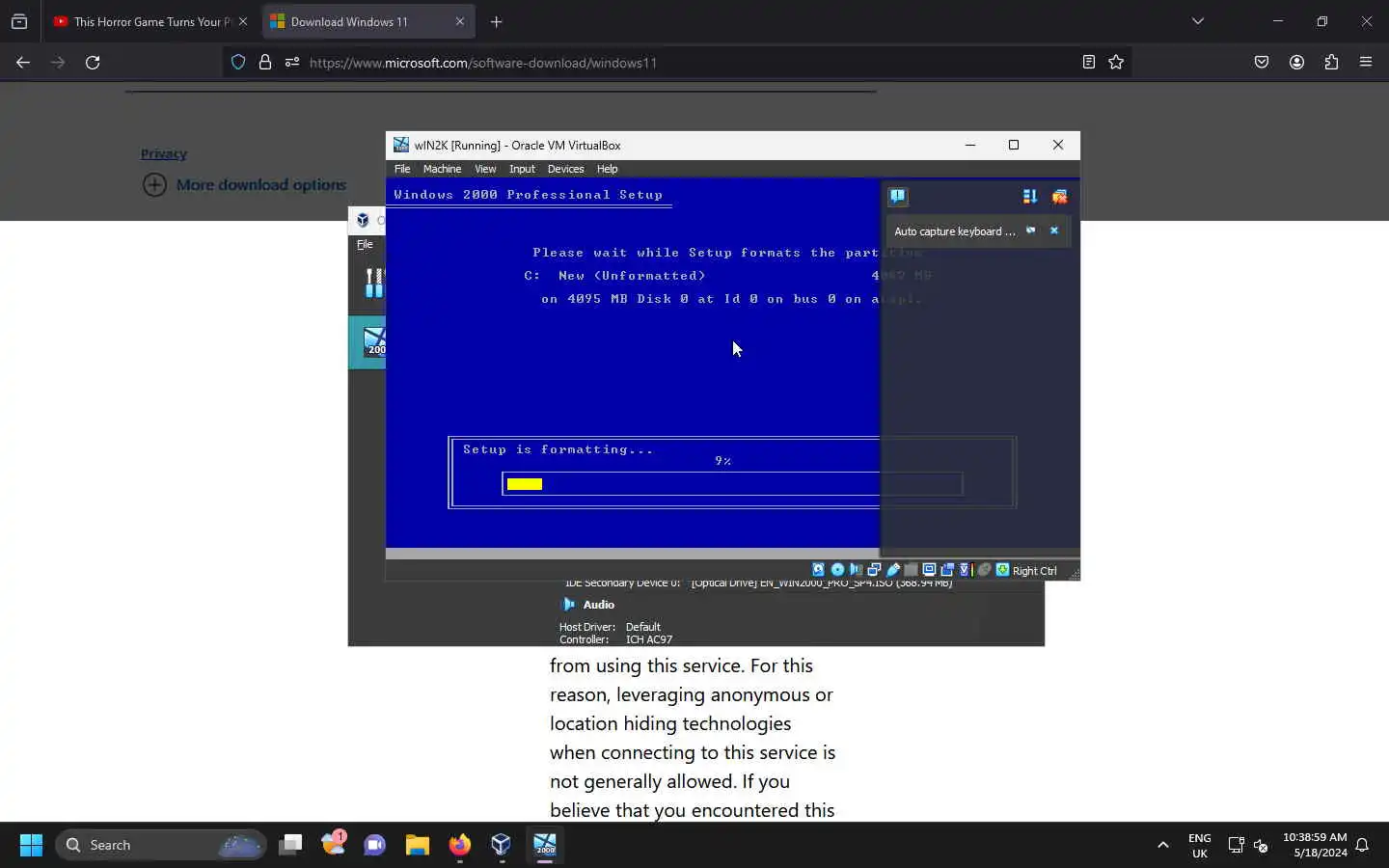Dismiss the Auto capture keyboard notification
1389x868 pixels.
(1054, 231)
